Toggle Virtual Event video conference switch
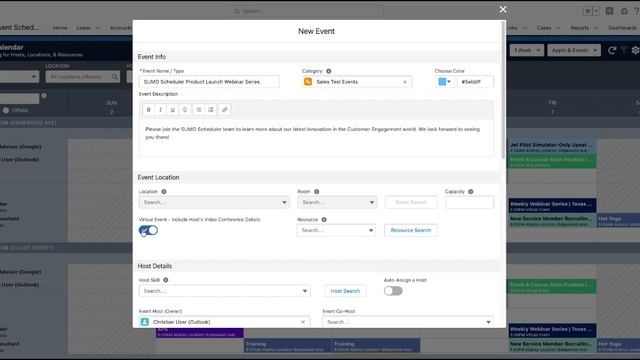640x360 pixels. point(148,230)
